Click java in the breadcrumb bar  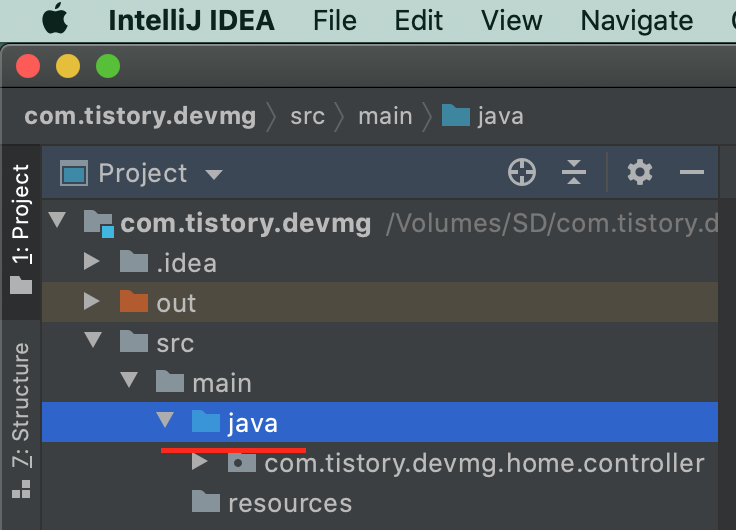click(x=500, y=116)
